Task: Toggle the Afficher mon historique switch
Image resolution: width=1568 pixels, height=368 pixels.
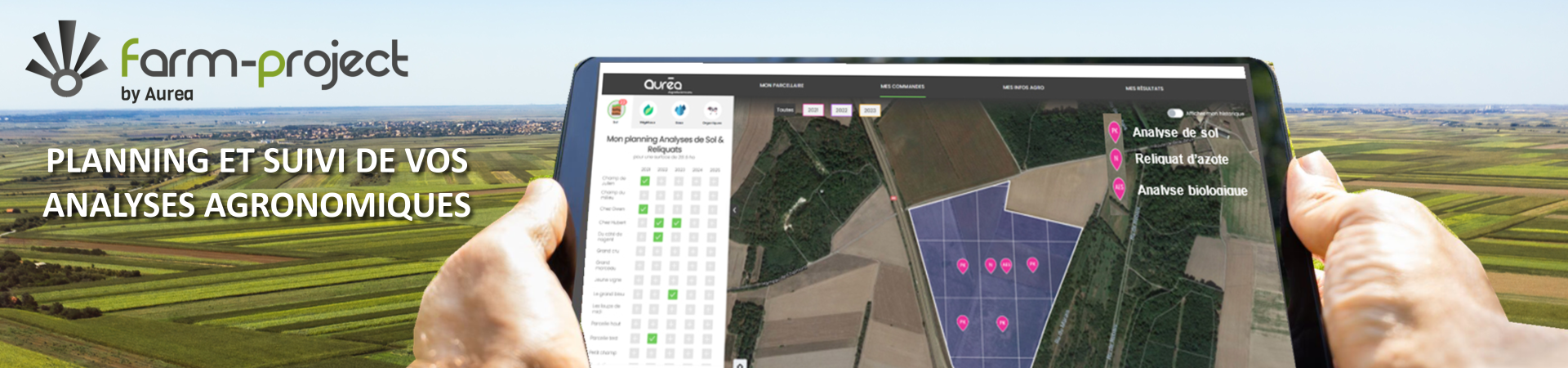Action: point(1174,113)
